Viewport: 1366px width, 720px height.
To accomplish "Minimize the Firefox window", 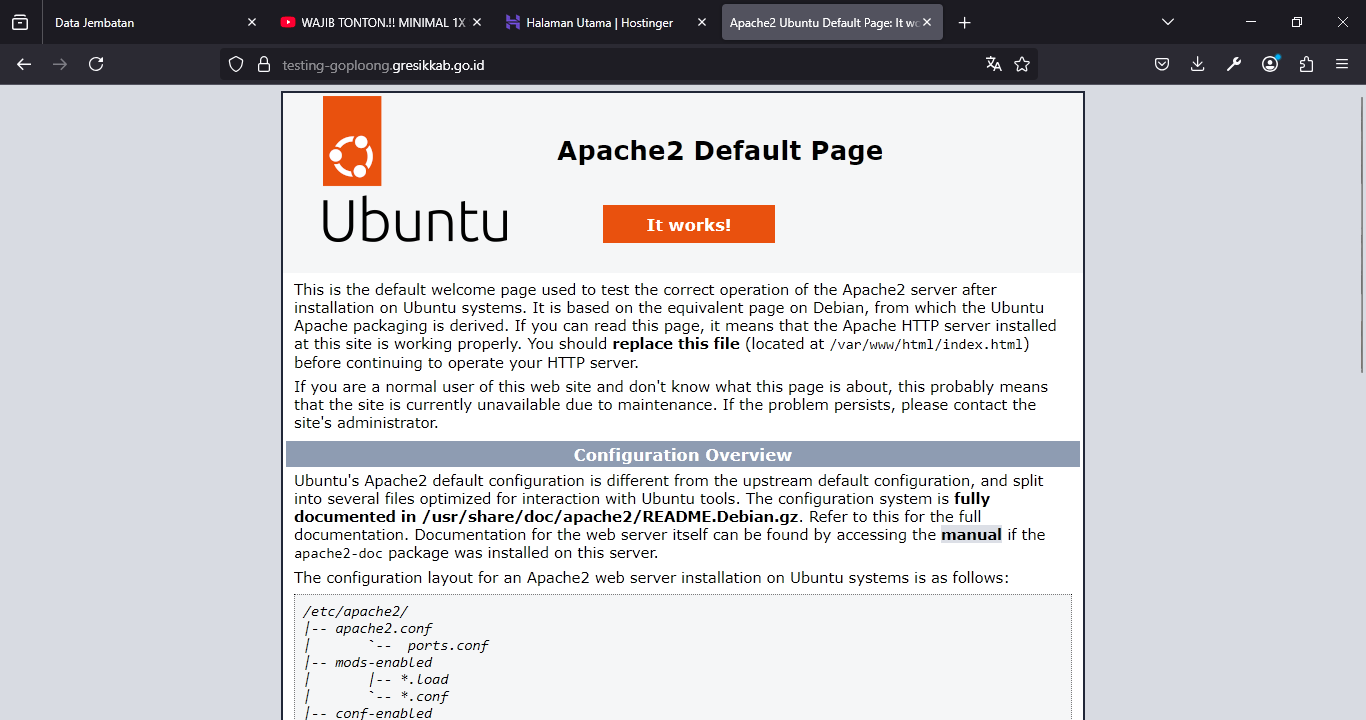I will (1251, 22).
